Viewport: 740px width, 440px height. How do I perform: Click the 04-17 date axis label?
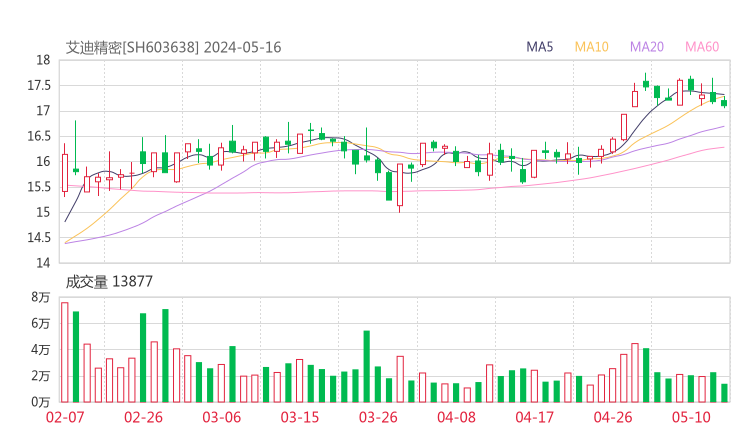(x=535, y=417)
